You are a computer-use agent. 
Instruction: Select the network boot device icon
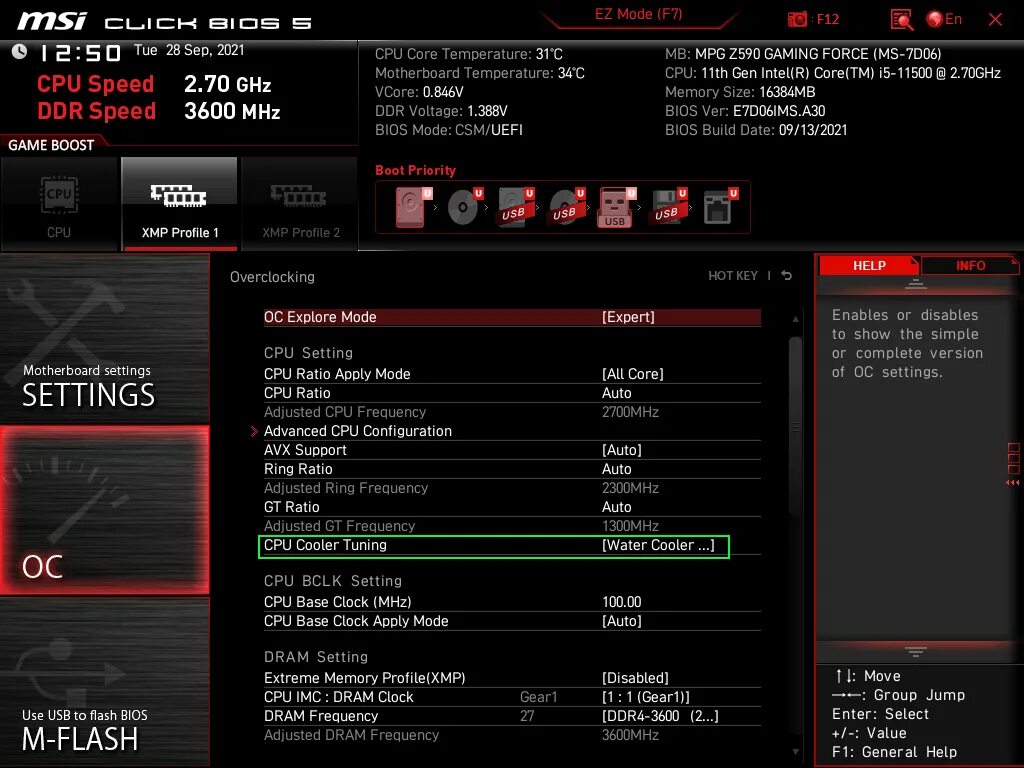720,208
